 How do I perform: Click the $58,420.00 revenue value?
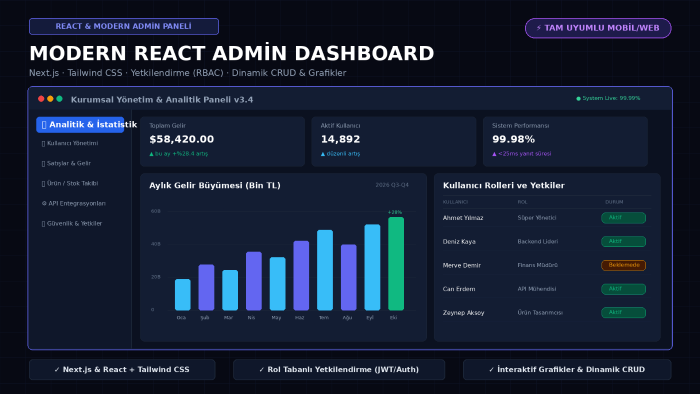point(182,139)
